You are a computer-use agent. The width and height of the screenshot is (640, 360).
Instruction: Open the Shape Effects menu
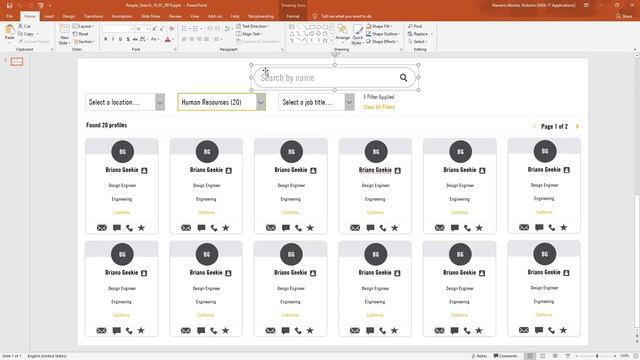pyautogui.click(x=382, y=42)
